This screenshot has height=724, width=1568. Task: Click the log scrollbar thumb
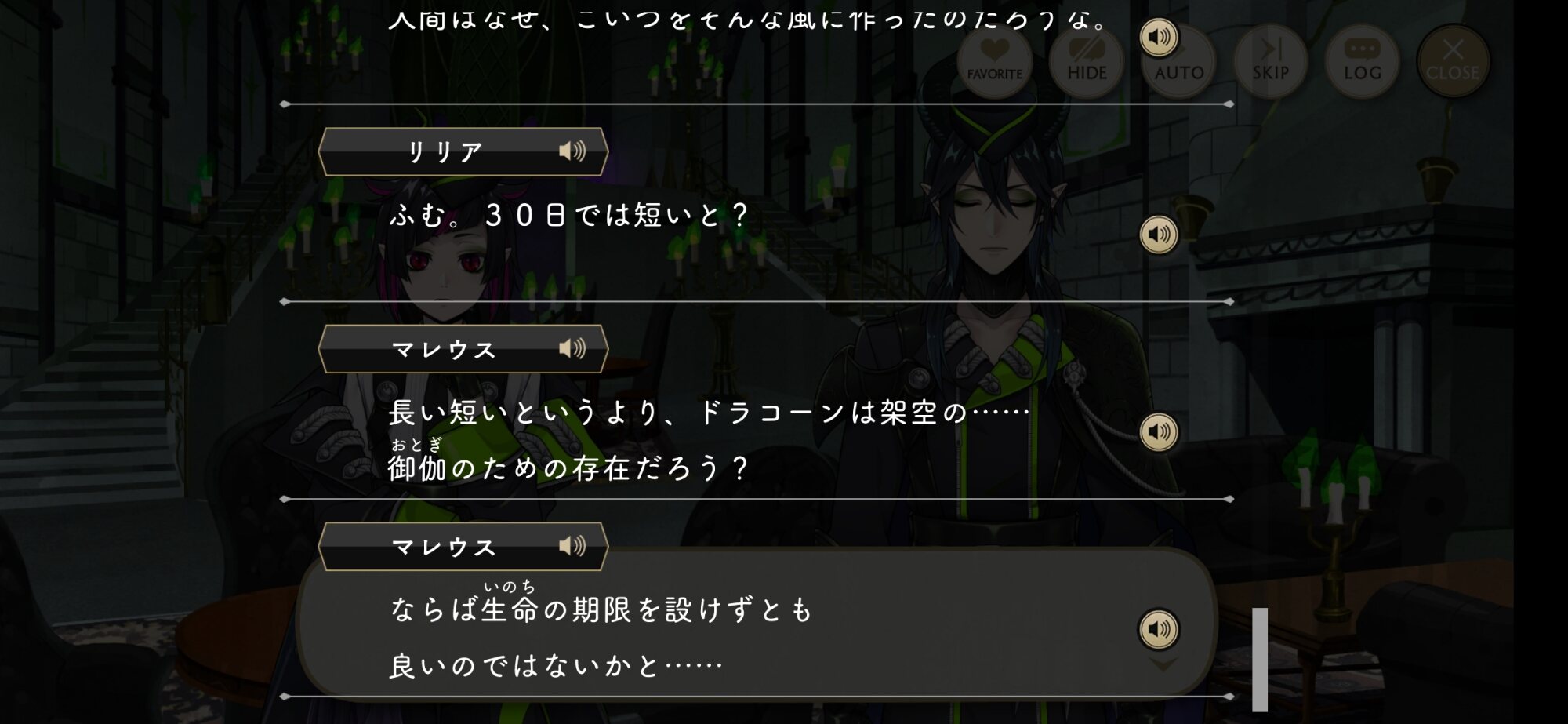[1260, 659]
